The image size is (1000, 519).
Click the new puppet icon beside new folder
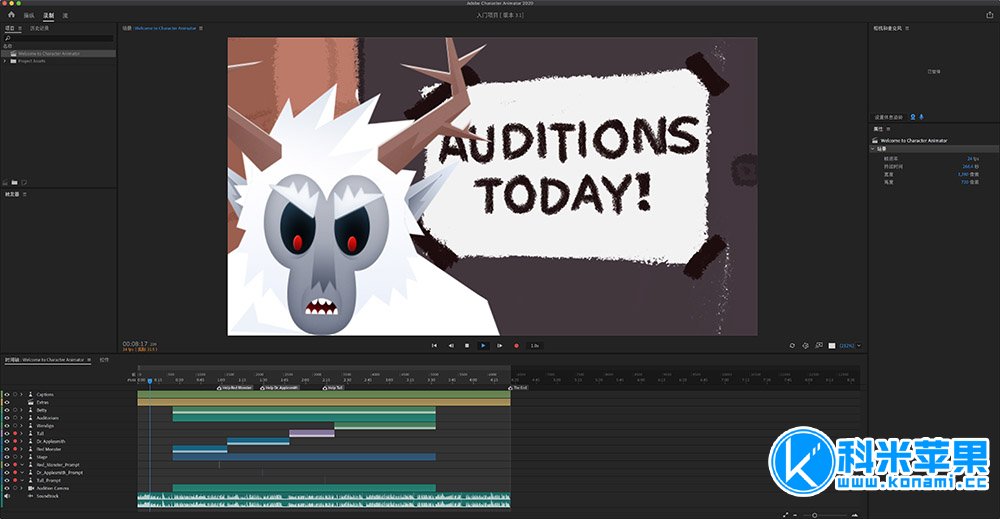pyautogui.click(x=24, y=182)
